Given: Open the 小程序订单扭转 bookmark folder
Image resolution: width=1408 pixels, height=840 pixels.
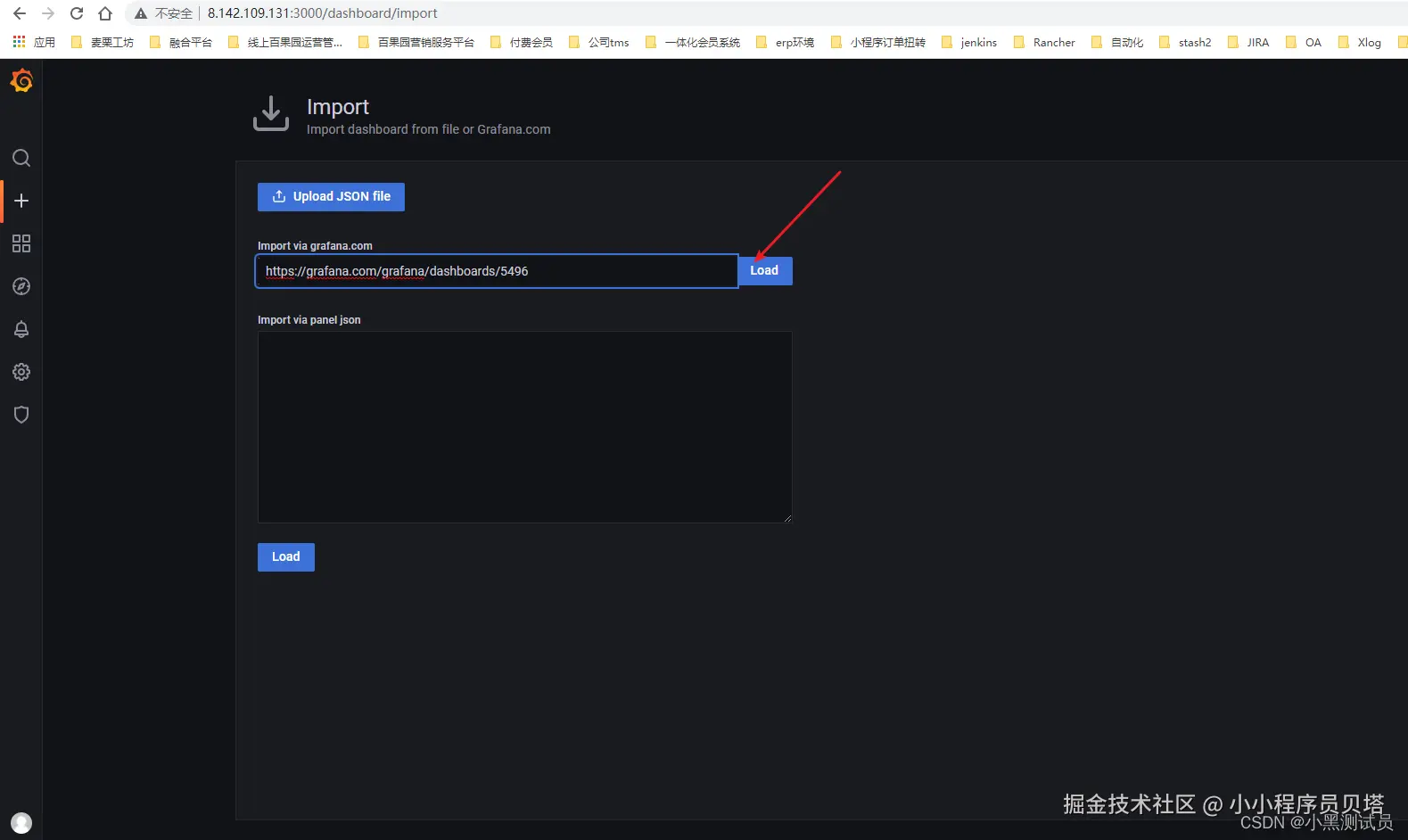Looking at the screenshot, I should click(x=878, y=42).
